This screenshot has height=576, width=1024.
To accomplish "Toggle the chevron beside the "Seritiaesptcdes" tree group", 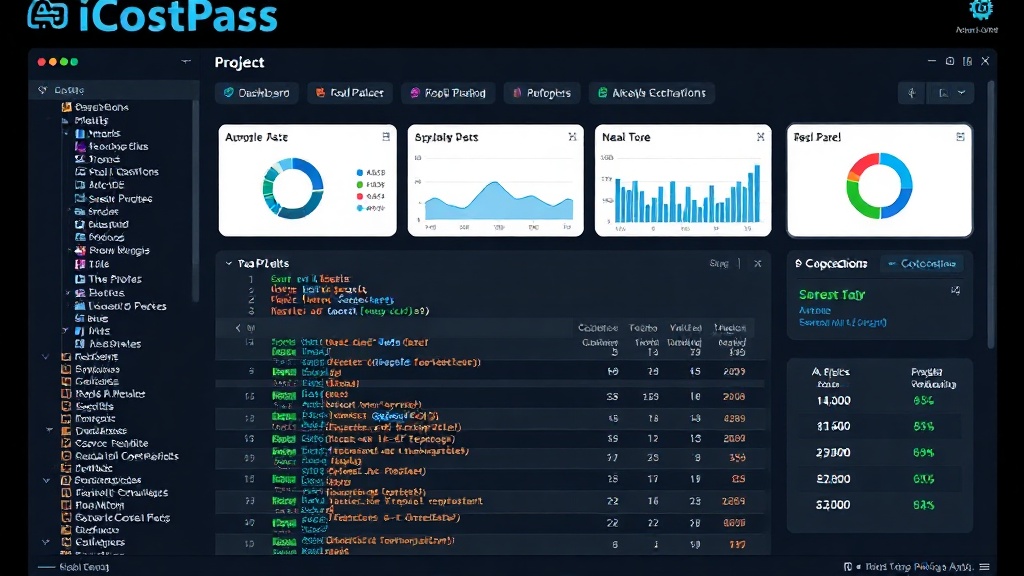I will point(46,480).
